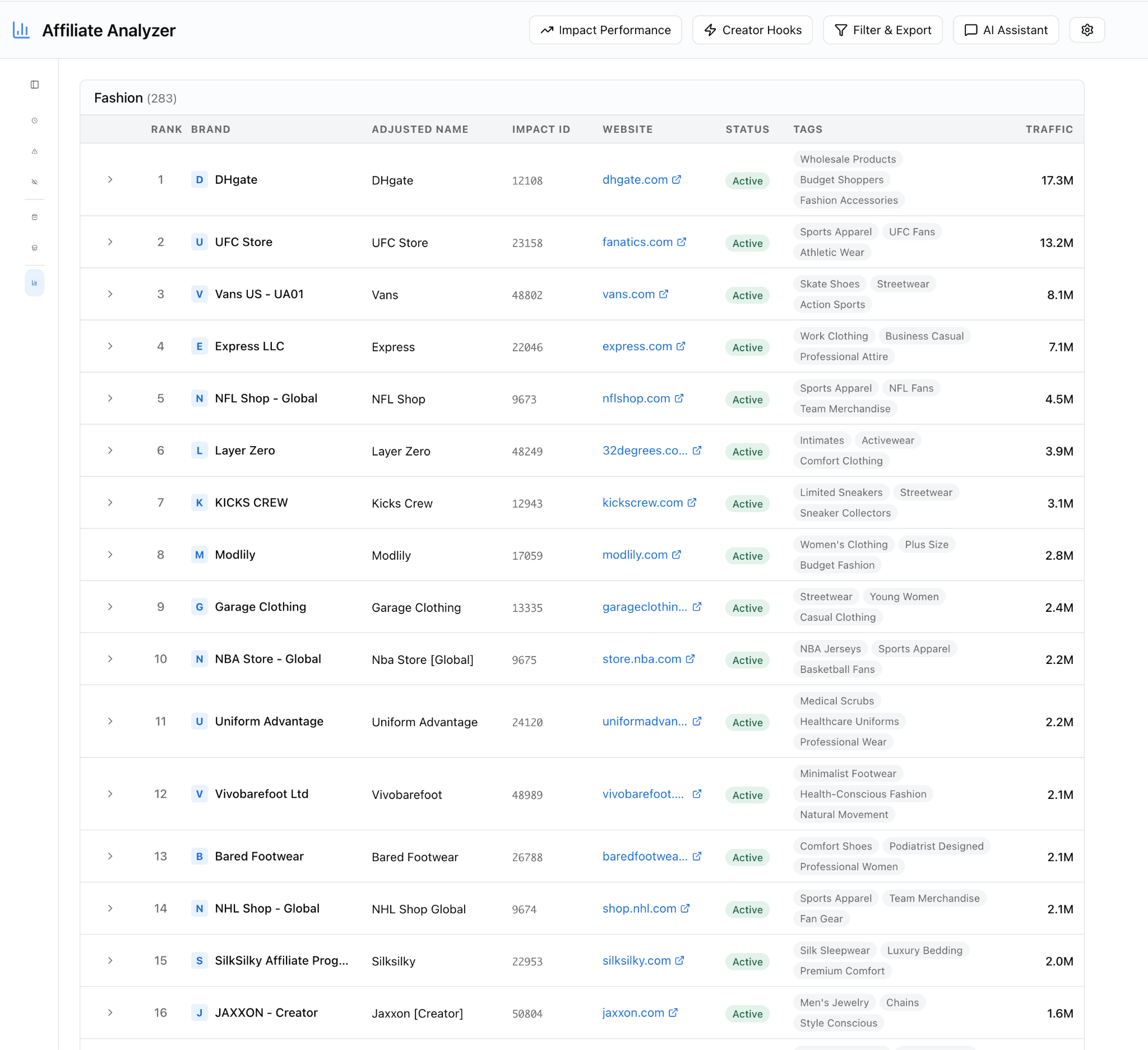Click the Fashion (283) heading
The image size is (1148, 1050).
click(x=136, y=98)
